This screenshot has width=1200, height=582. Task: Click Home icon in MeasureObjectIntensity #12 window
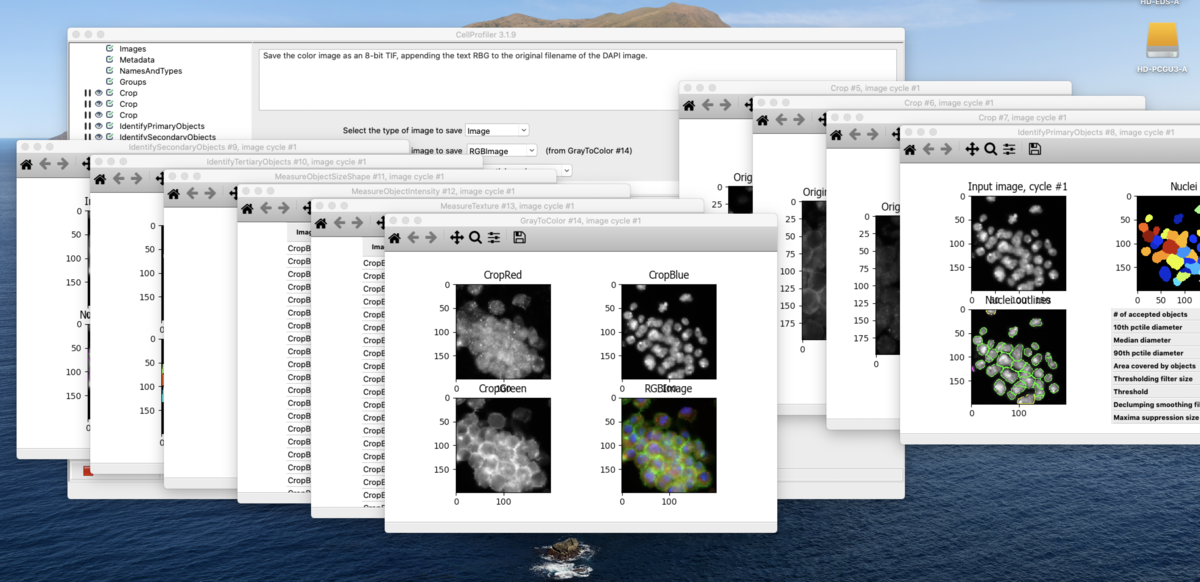click(248, 208)
